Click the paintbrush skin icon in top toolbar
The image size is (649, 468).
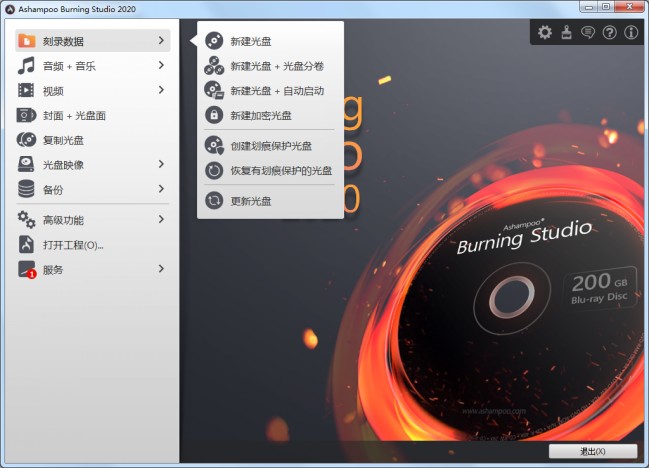[x=567, y=32]
